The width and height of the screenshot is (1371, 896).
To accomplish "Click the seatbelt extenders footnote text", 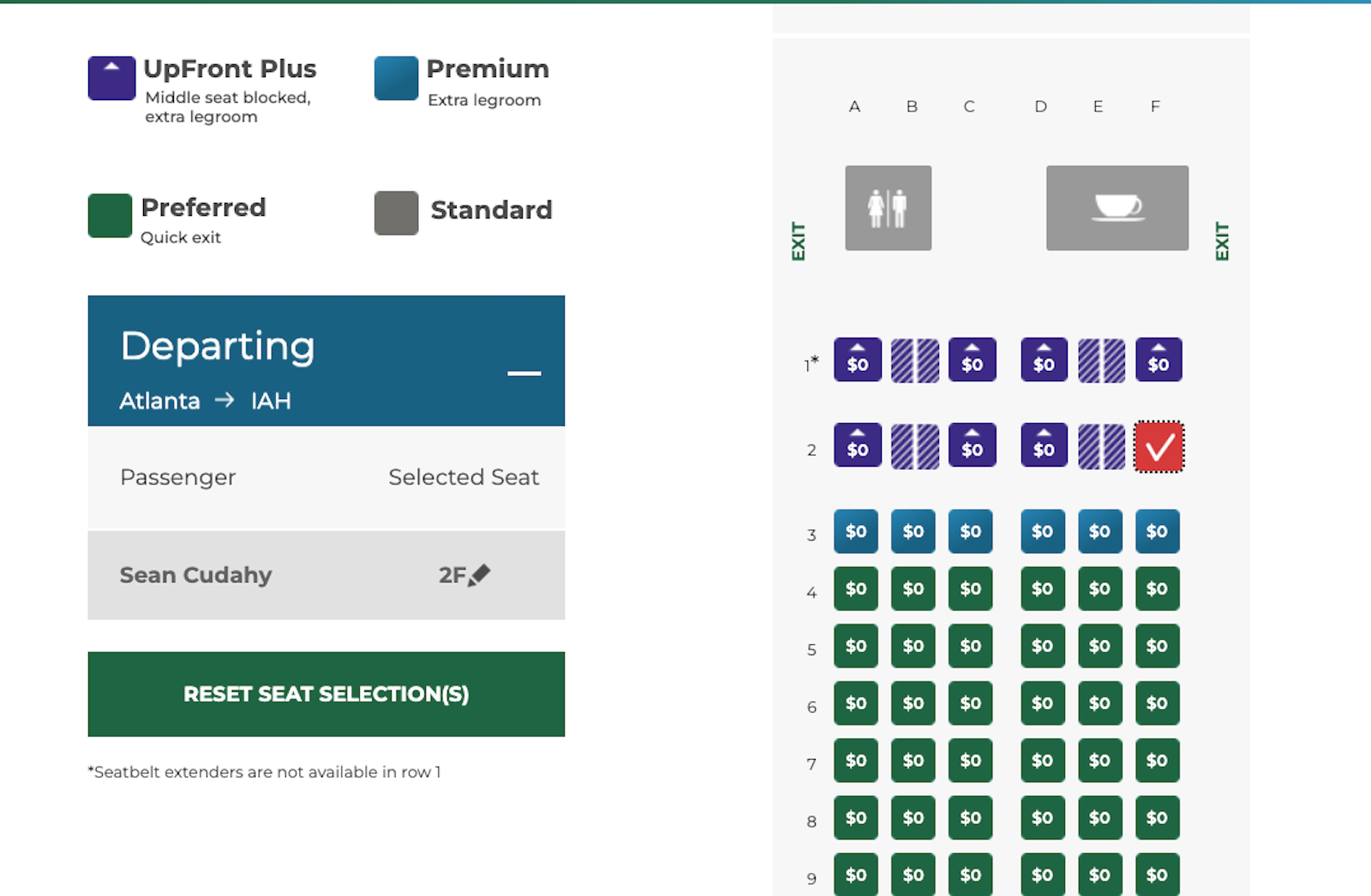I will click(263, 772).
